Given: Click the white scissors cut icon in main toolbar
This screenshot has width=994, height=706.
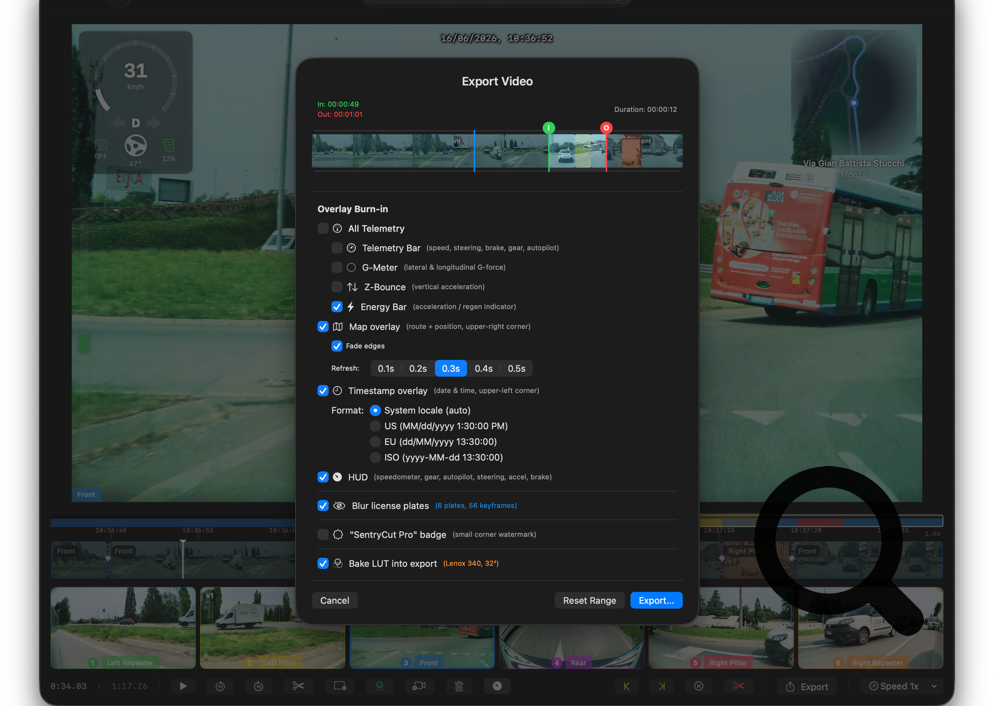Looking at the screenshot, I should [x=298, y=686].
